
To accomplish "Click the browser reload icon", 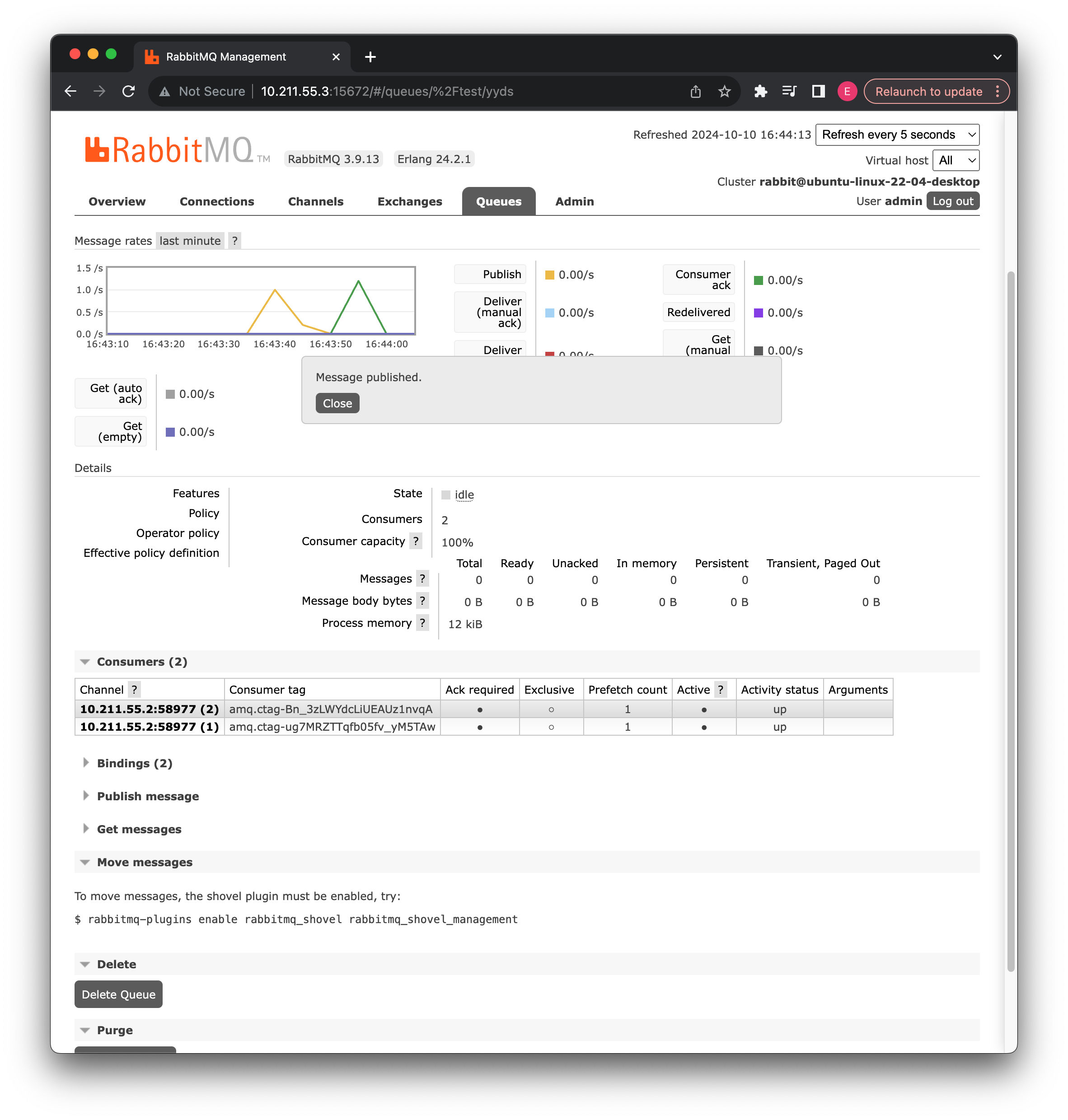I will (x=129, y=91).
